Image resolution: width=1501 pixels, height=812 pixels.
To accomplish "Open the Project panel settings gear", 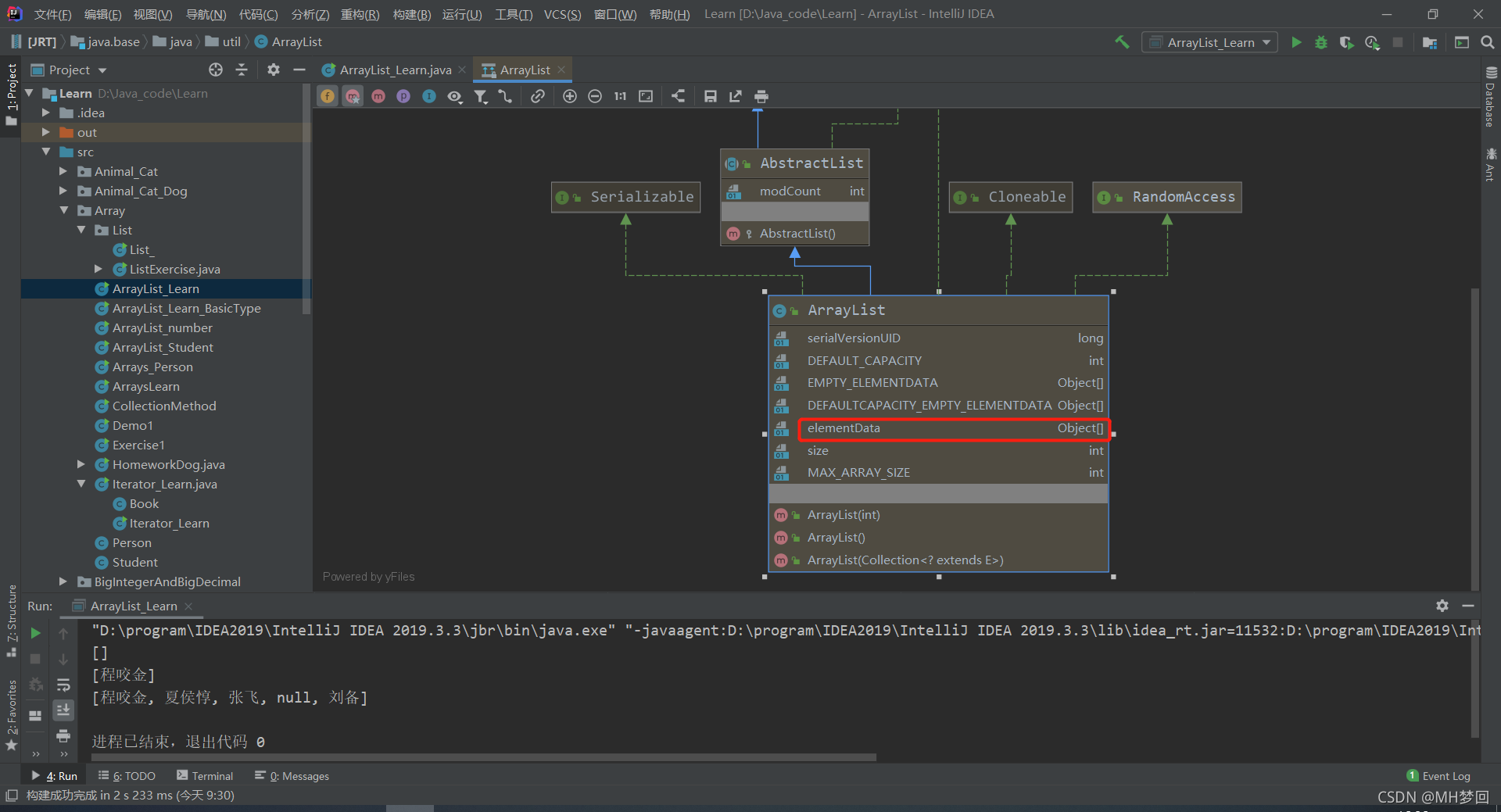I will (x=273, y=70).
